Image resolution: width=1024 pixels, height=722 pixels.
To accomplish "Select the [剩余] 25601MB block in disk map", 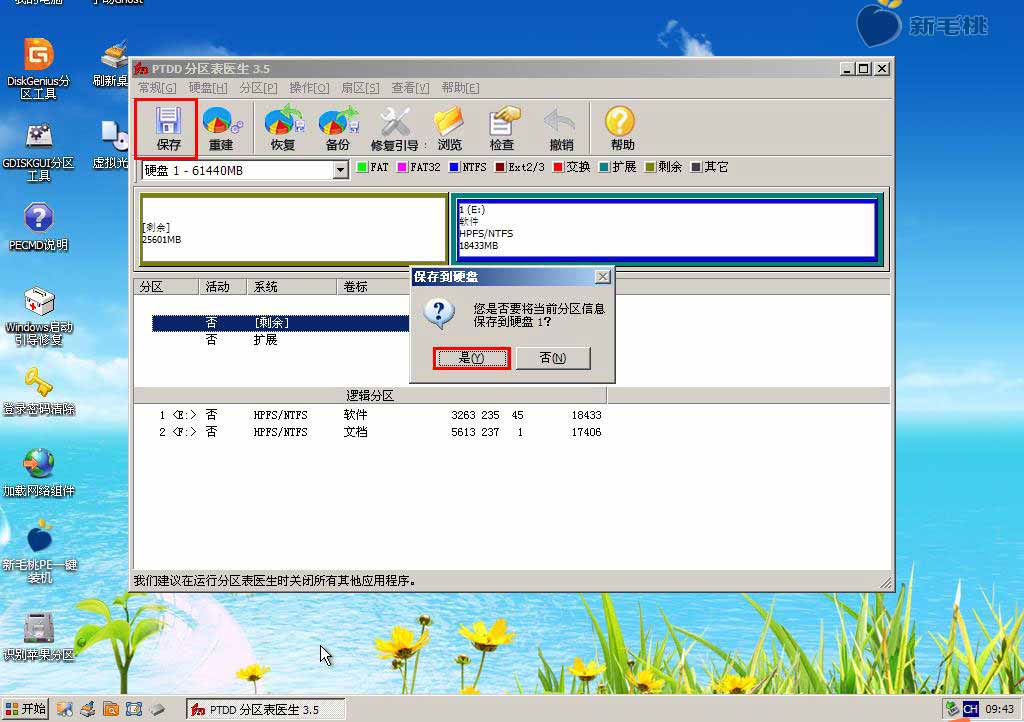I will (293, 228).
